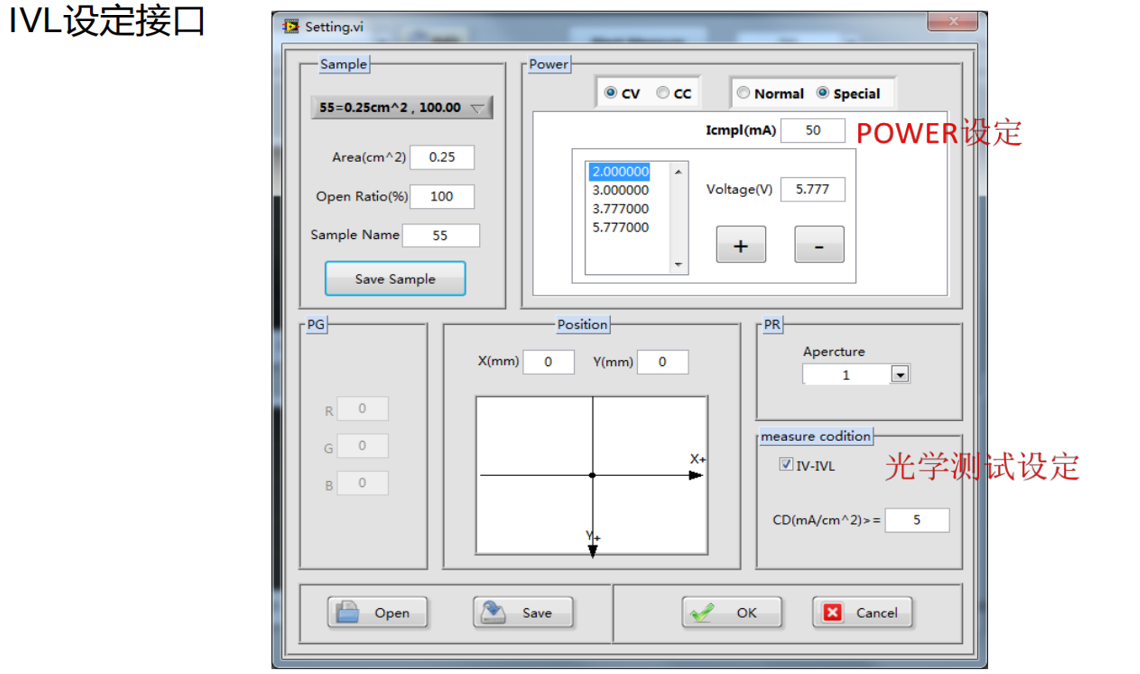The width and height of the screenshot is (1140, 674).
Task: Click the Save Sample button
Action: tap(395, 279)
